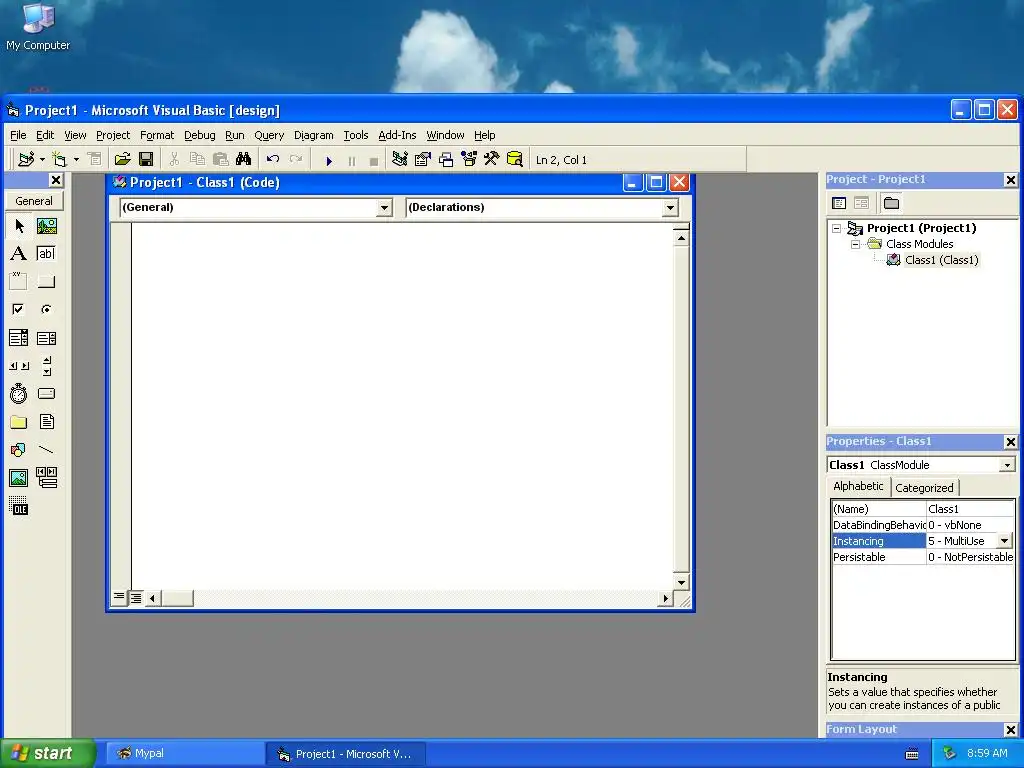The height and width of the screenshot is (768, 1024).
Task: Select the Pointer tool in toolbox
Action: coord(18,226)
